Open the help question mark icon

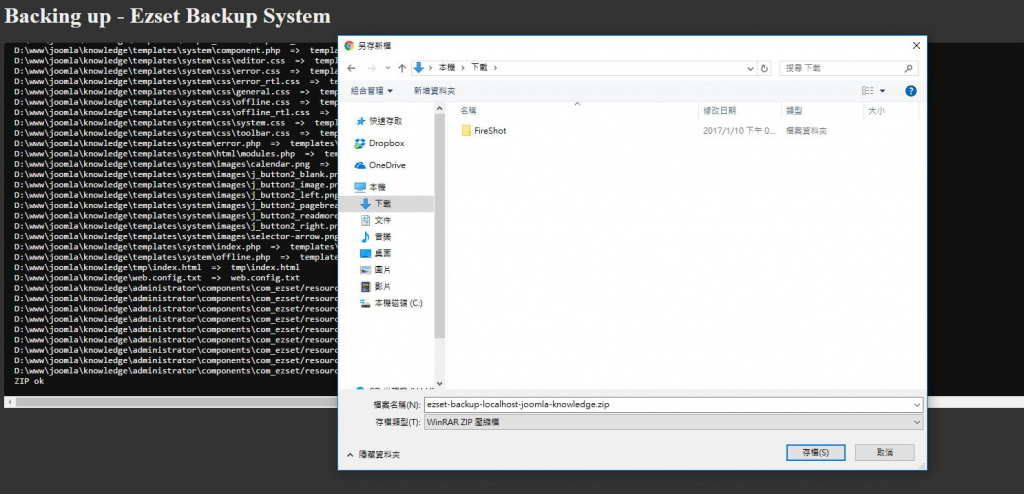pos(911,90)
